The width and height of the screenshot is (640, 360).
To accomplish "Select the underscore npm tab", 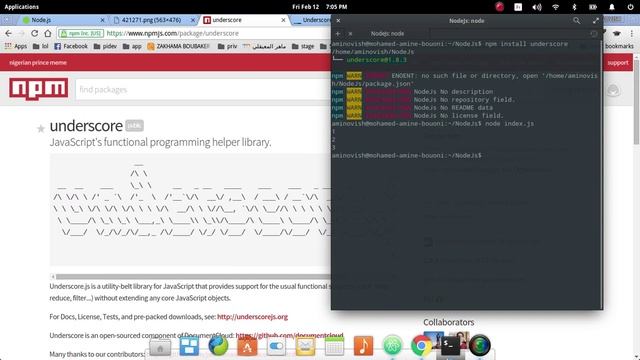I will 244,20.
